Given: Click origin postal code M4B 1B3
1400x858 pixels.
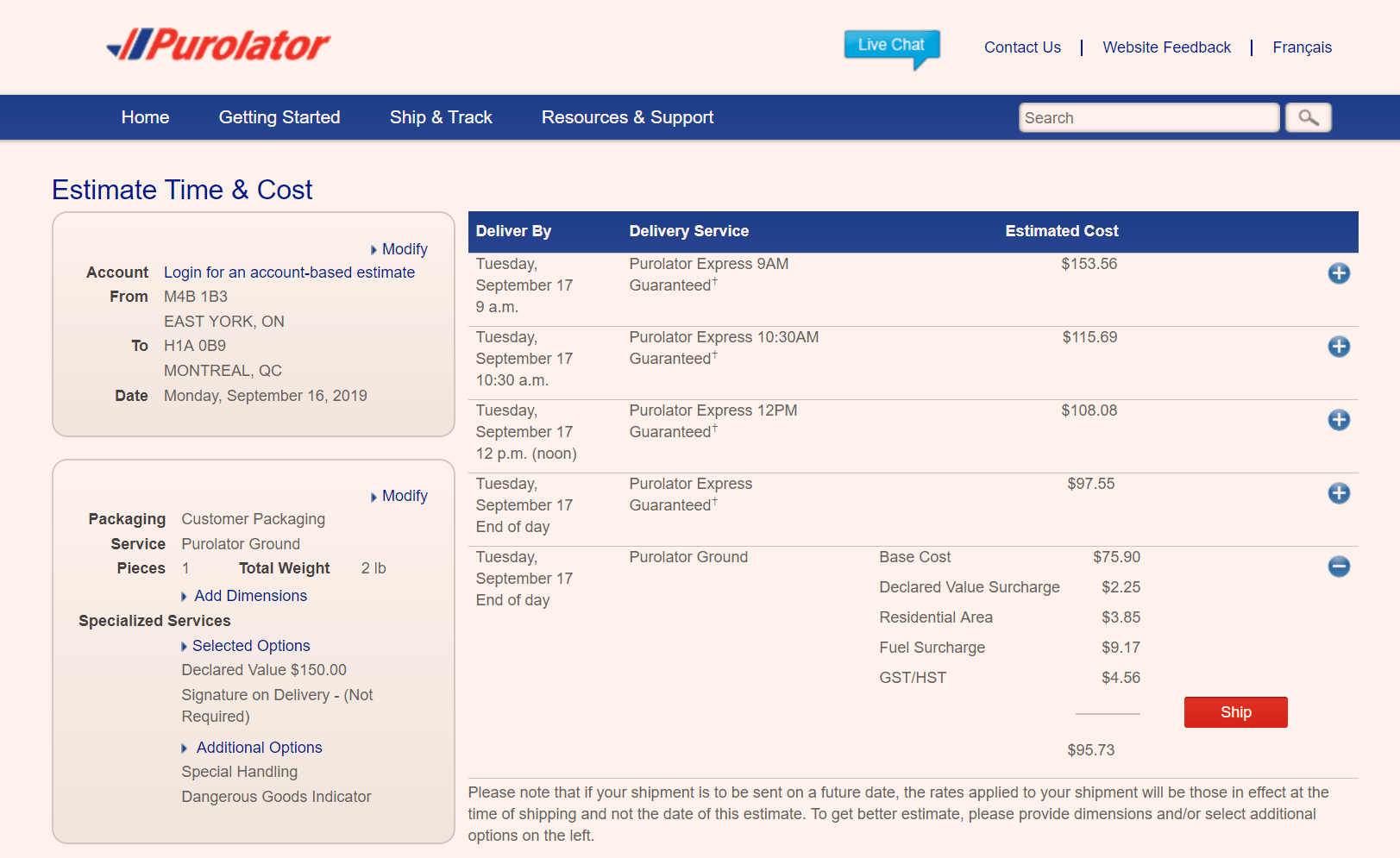Looking at the screenshot, I should click(x=196, y=297).
